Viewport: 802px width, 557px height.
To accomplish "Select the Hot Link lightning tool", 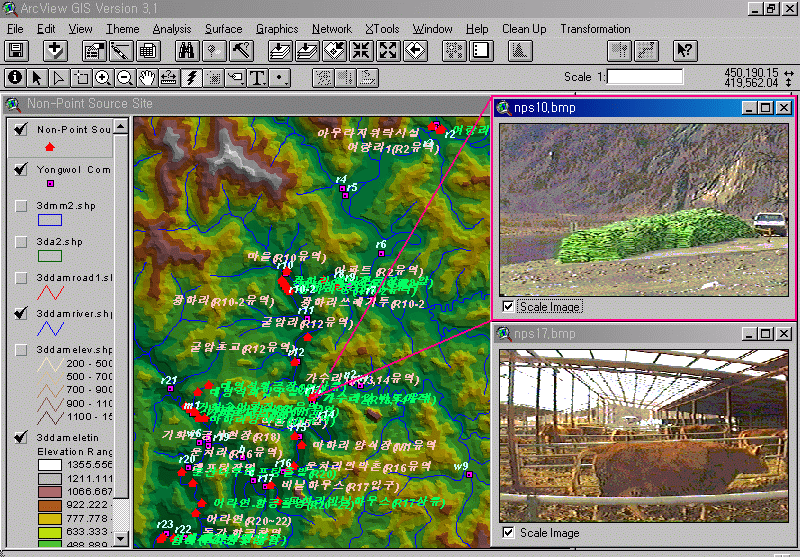I will point(191,78).
